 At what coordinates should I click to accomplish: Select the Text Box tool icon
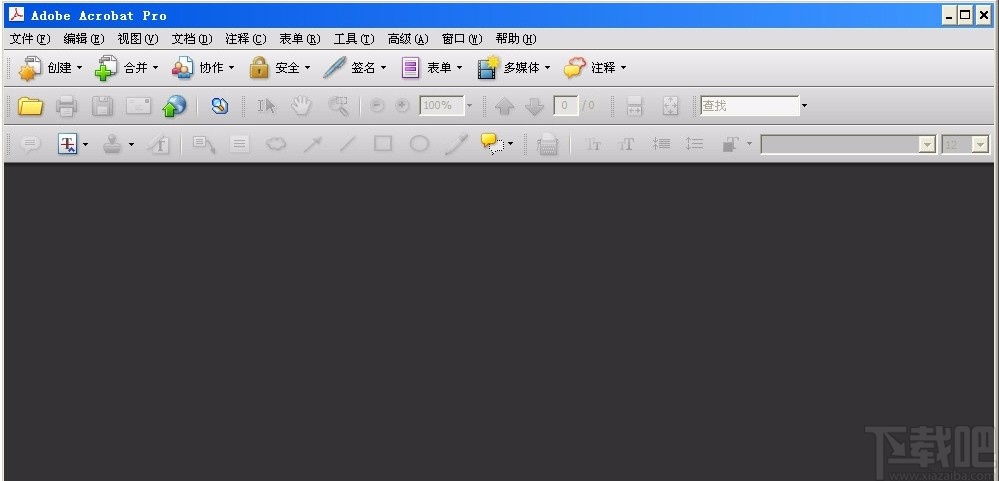pyautogui.click(x=240, y=145)
